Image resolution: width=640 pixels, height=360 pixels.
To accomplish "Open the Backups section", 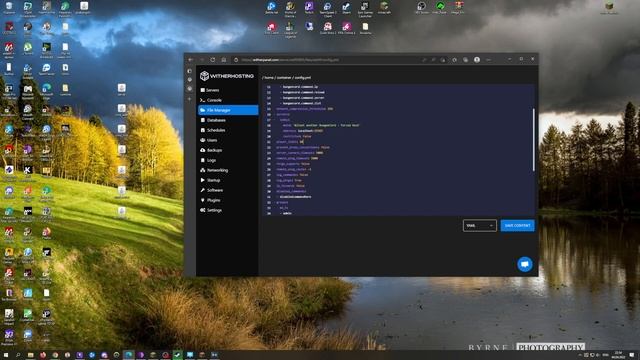I will click(227, 150).
